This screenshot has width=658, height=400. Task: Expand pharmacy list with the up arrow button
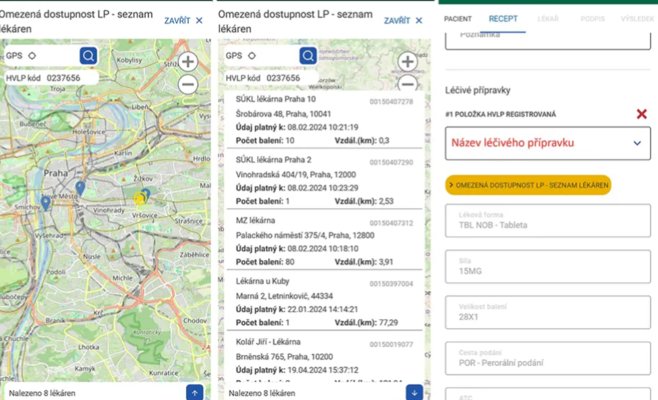(195, 392)
